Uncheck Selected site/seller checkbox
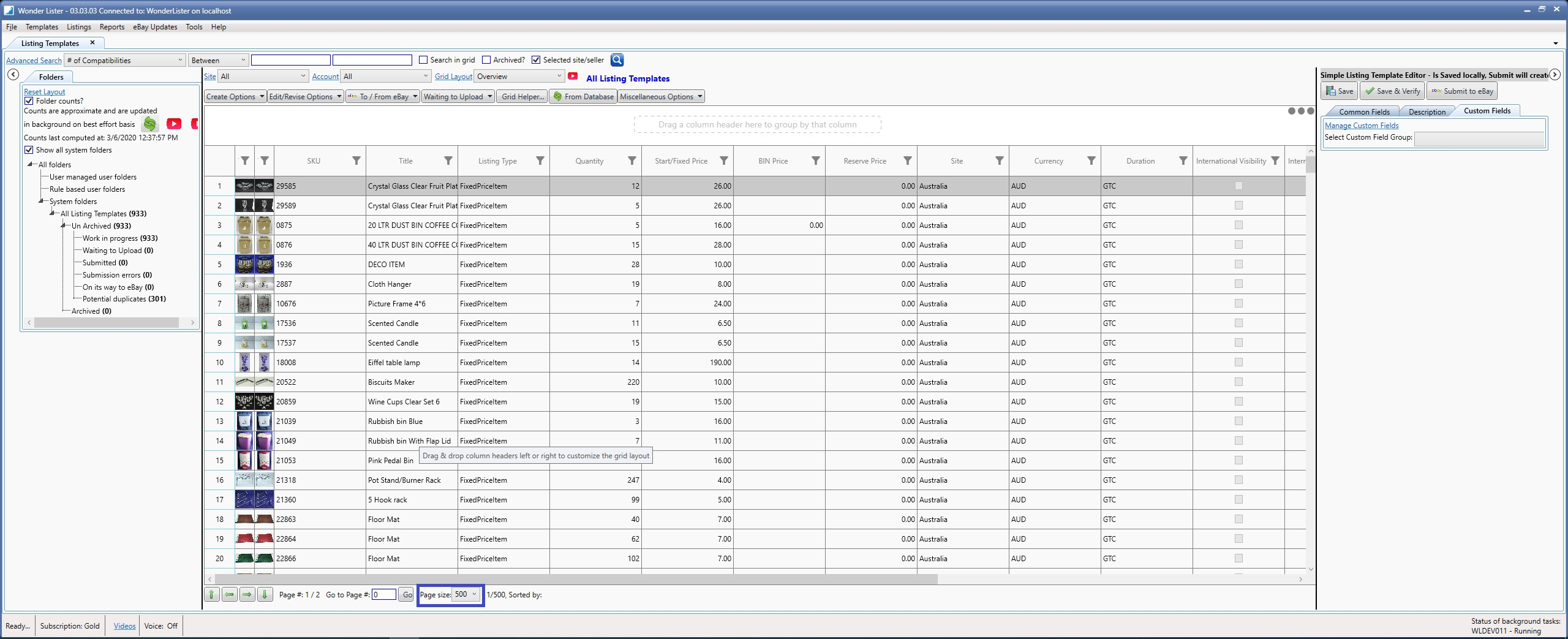The width and height of the screenshot is (1568, 639). click(536, 59)
